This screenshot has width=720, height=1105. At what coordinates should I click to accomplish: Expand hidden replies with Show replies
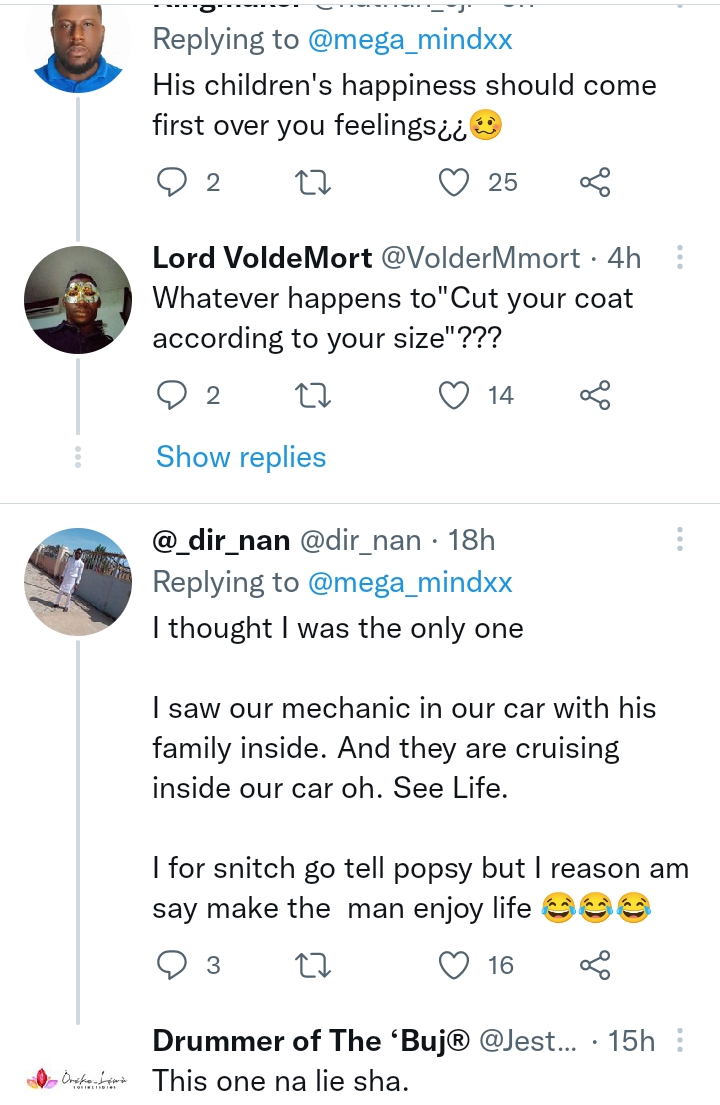point(241,458)
